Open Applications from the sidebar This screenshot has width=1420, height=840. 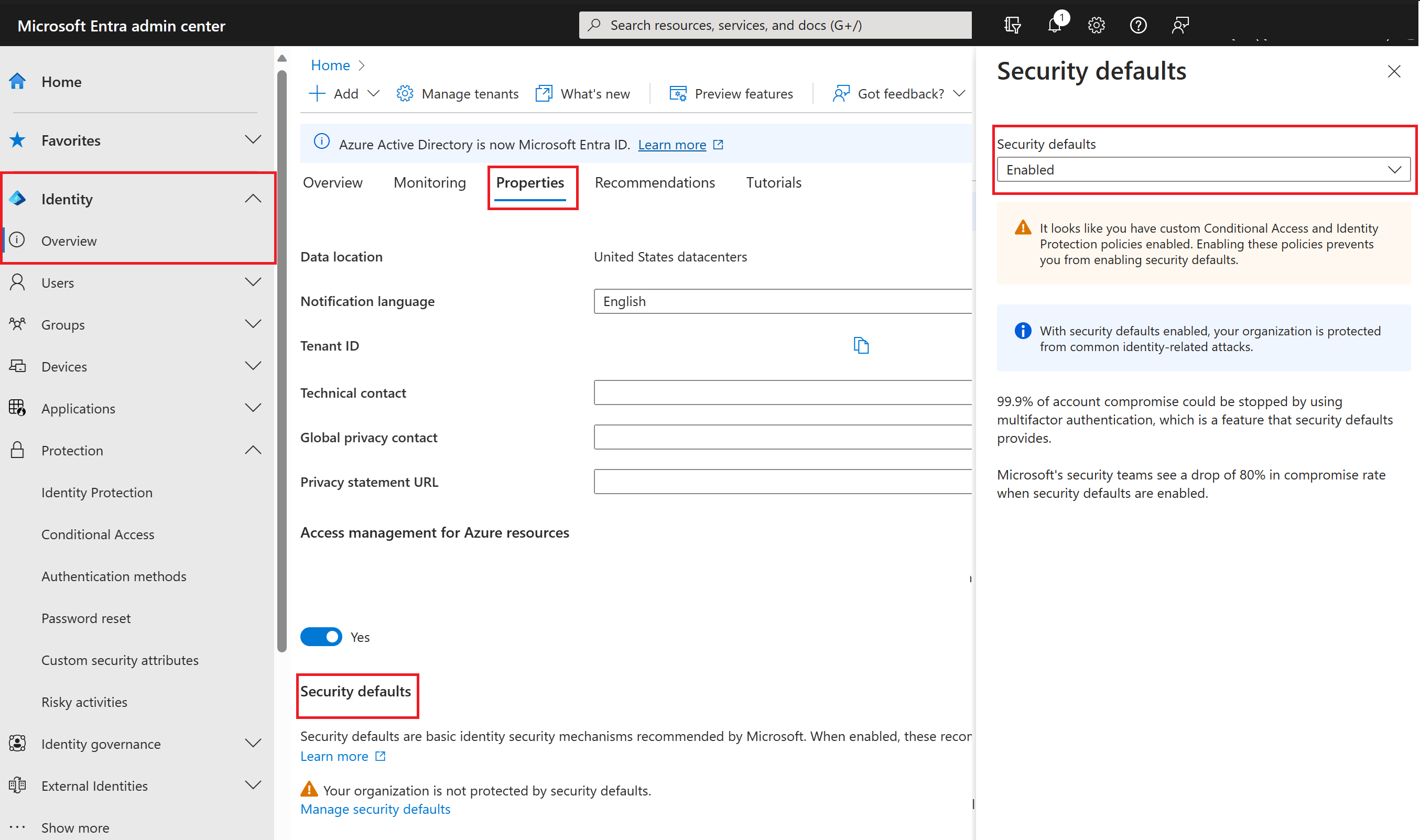78,408
